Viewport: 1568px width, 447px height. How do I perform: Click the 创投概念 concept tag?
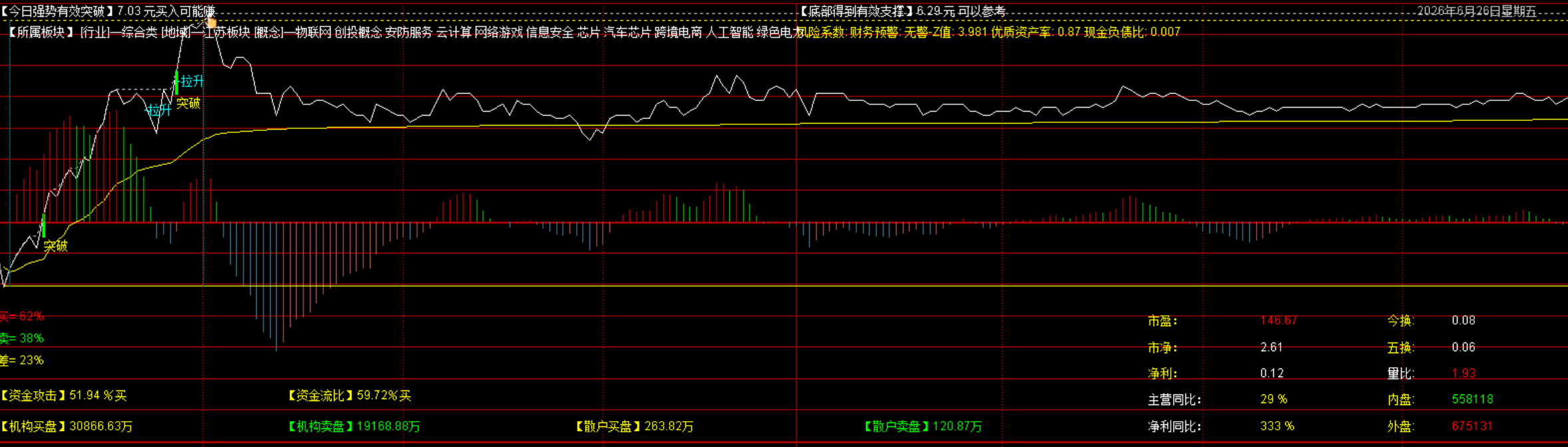(358, 32)
